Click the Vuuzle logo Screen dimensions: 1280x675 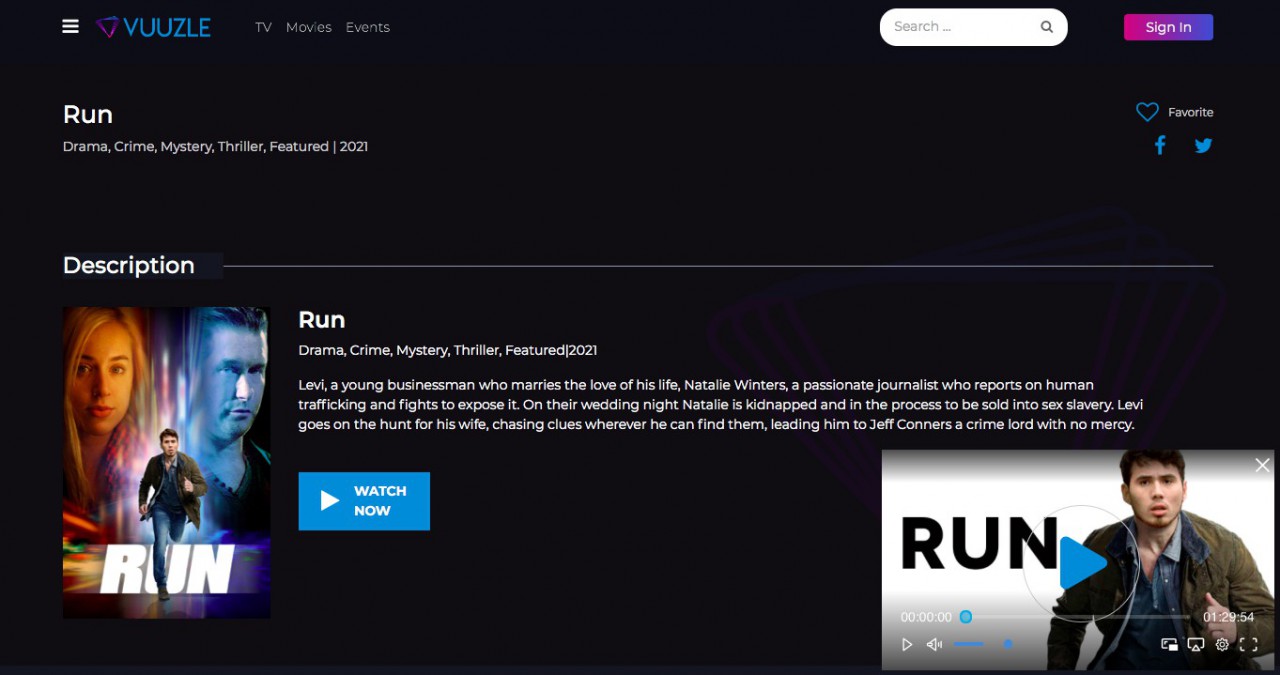click(154, 27)
